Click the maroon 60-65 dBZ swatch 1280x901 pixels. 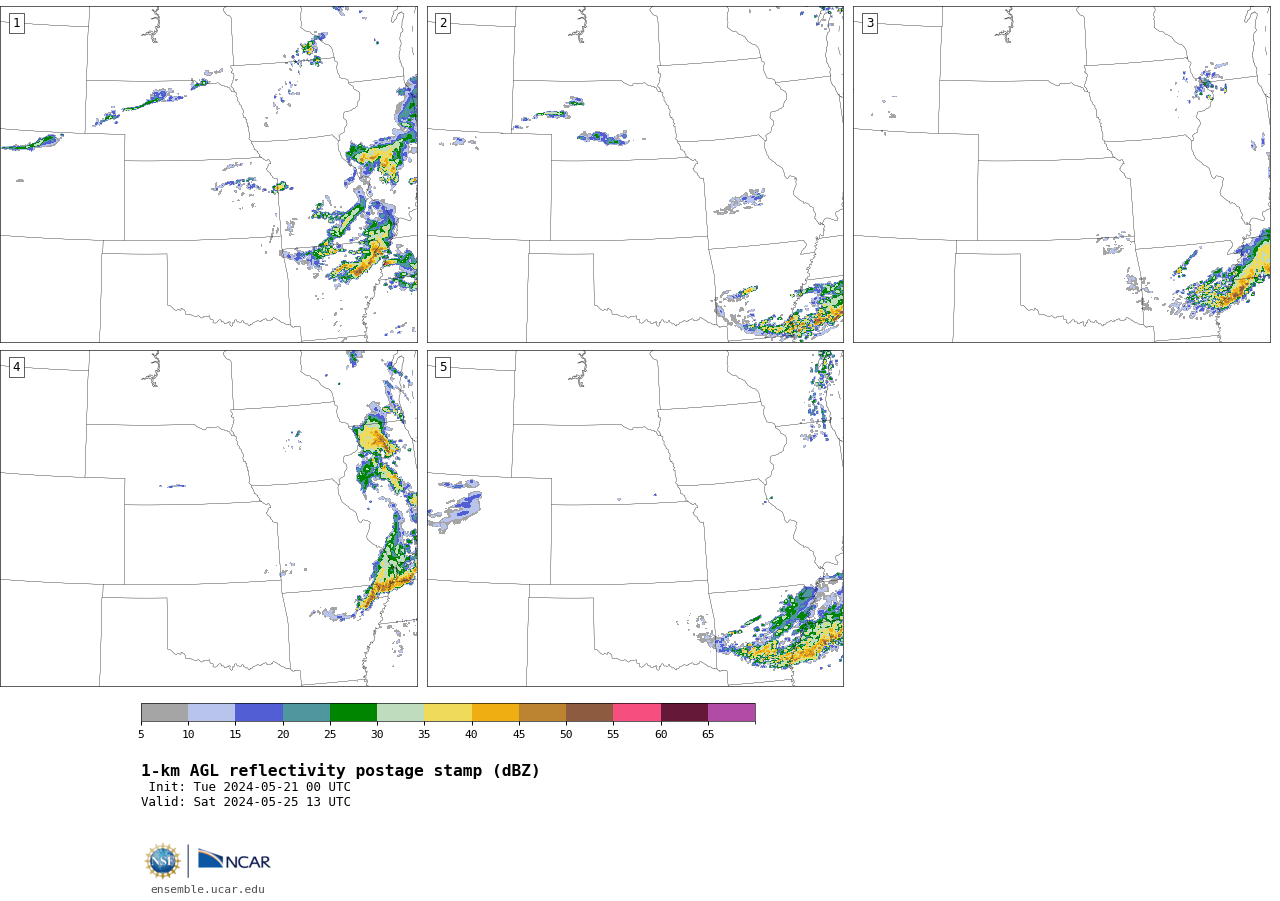pyautogui.click(x=684, y=712)
